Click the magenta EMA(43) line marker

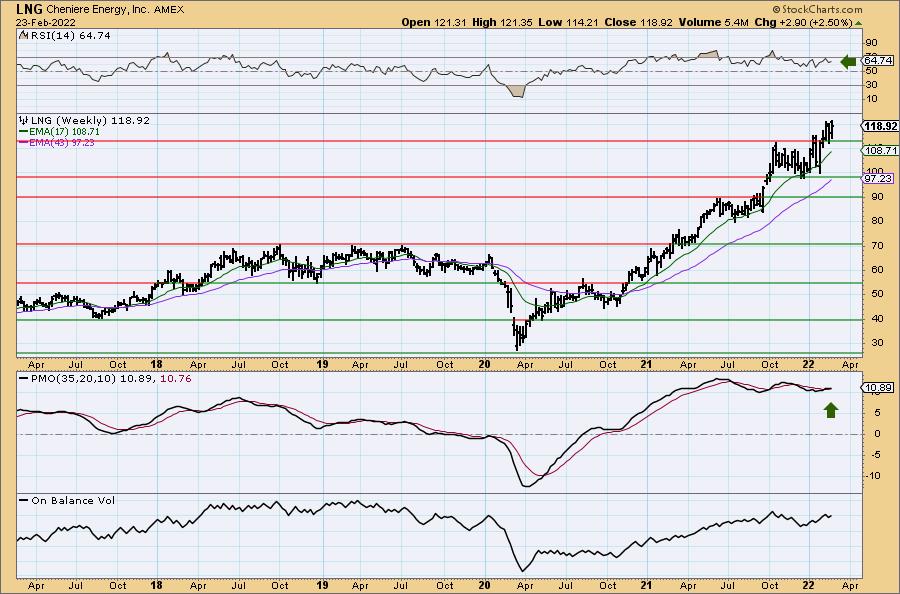(x=24, y=142)
